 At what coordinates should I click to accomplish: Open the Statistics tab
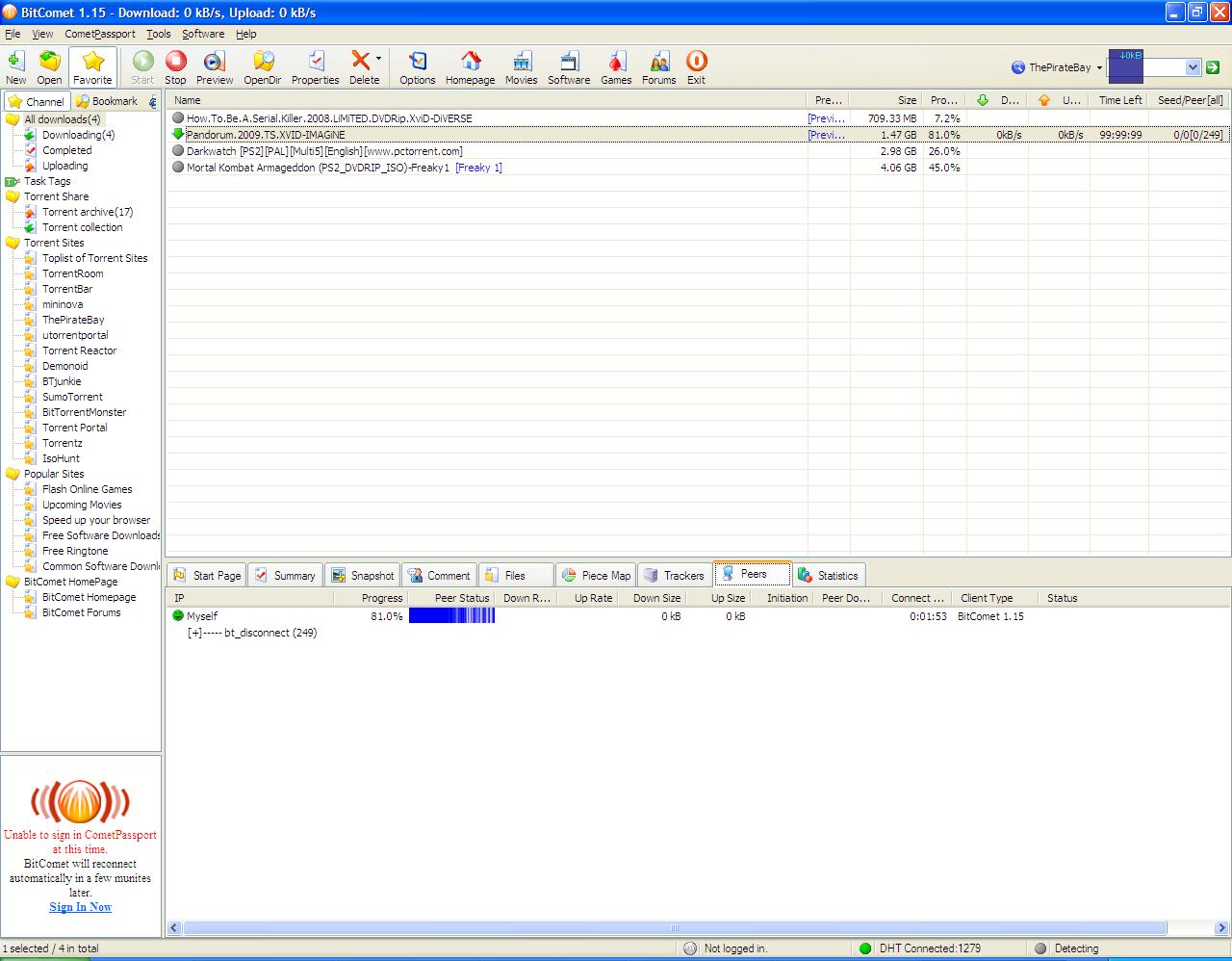[x=828, y=575]
